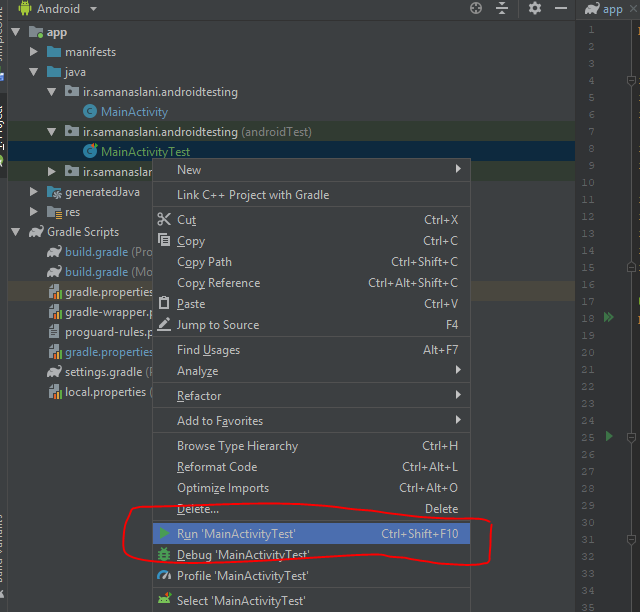Open the project panel settings gear
This screenshot has height=612, width=640.
coord(535,9)
